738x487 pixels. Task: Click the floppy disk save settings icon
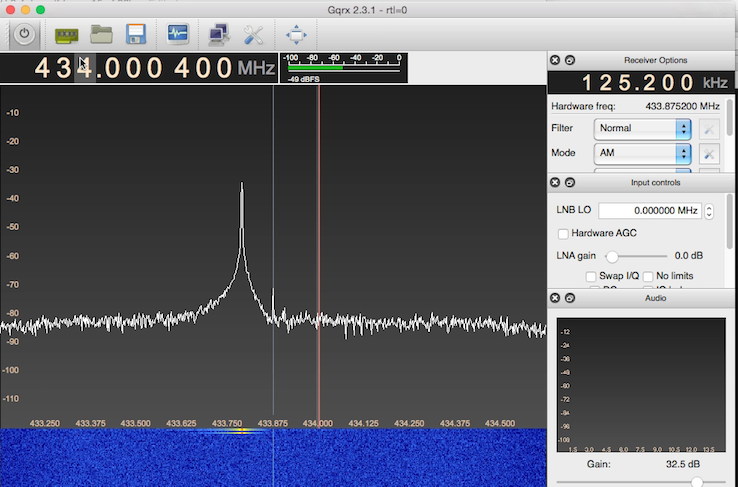pyautogui.click(x=136, y=34)
